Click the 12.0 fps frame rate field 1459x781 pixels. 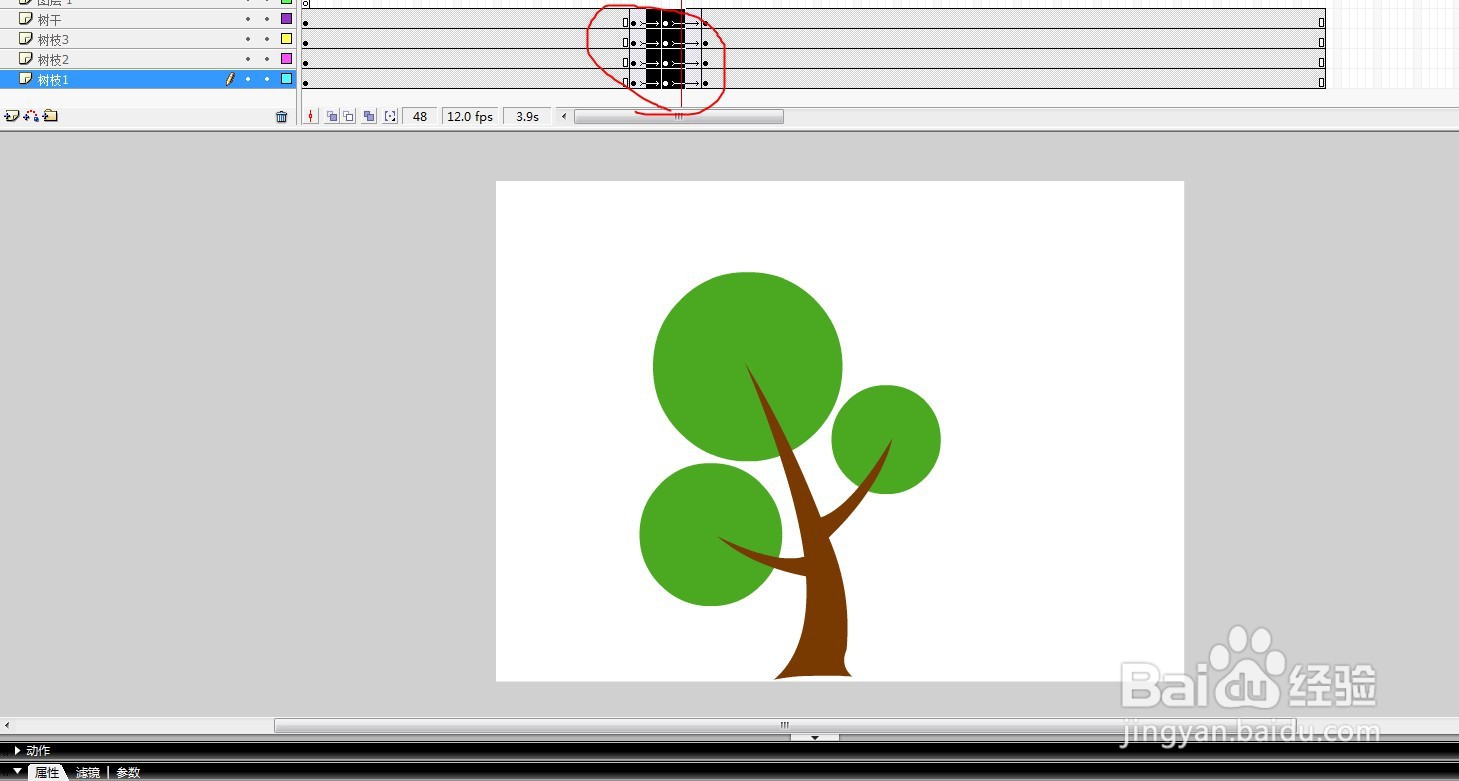(470, 117)
